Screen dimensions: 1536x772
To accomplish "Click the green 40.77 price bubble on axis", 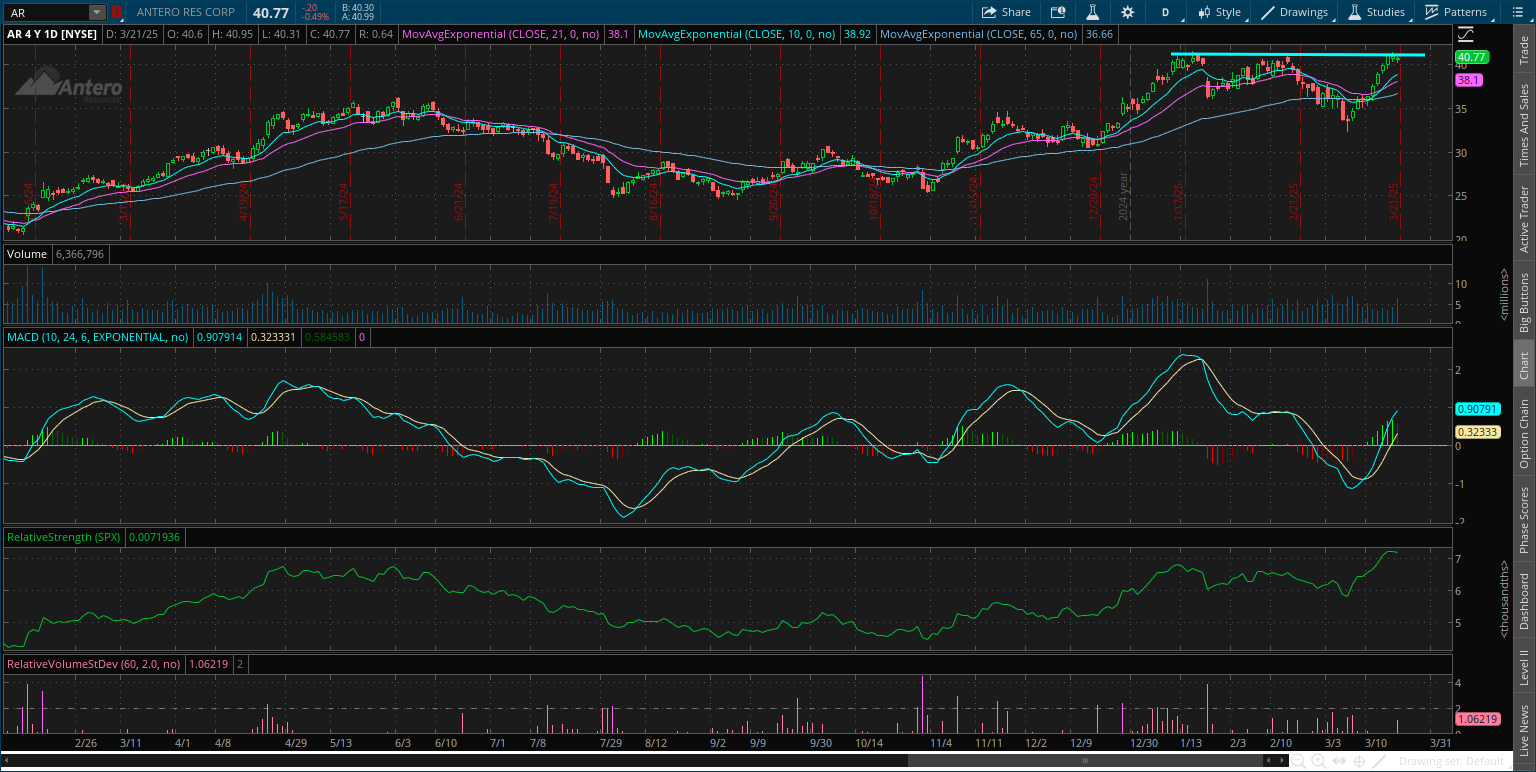I will pyautogui.click(x=1474, y=57).
